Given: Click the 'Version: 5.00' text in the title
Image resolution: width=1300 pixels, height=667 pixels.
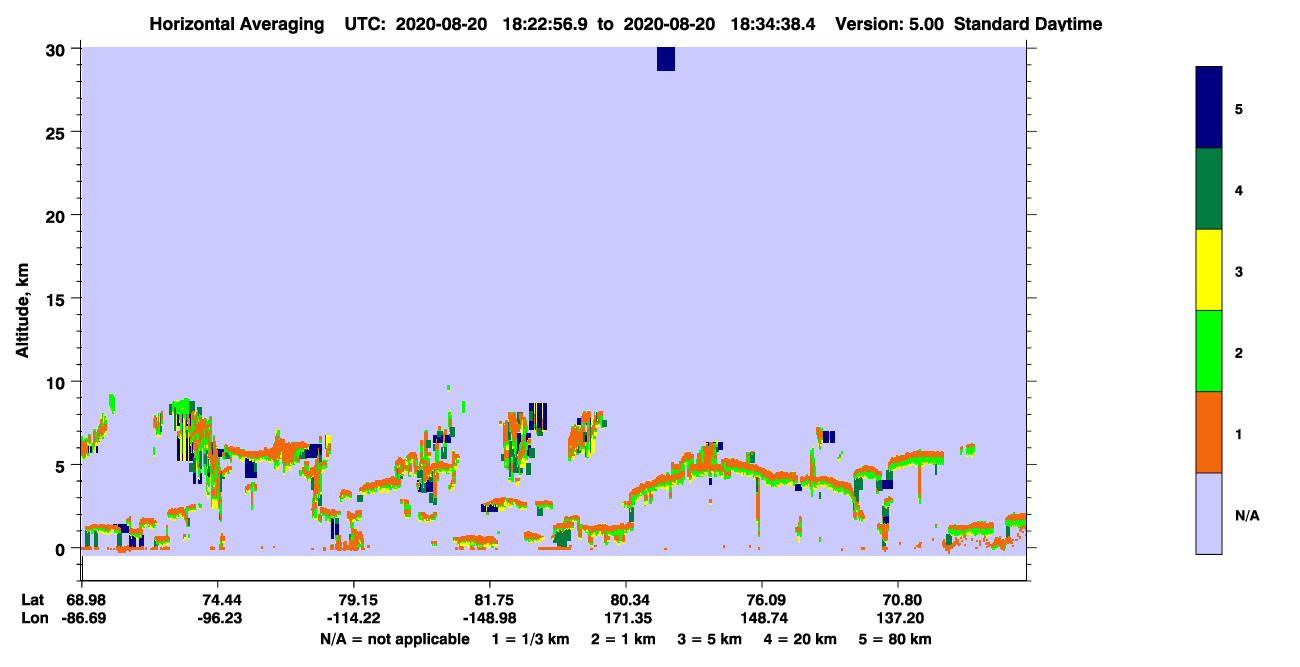Looking at the screenshot, I should (x=889, y=24).
